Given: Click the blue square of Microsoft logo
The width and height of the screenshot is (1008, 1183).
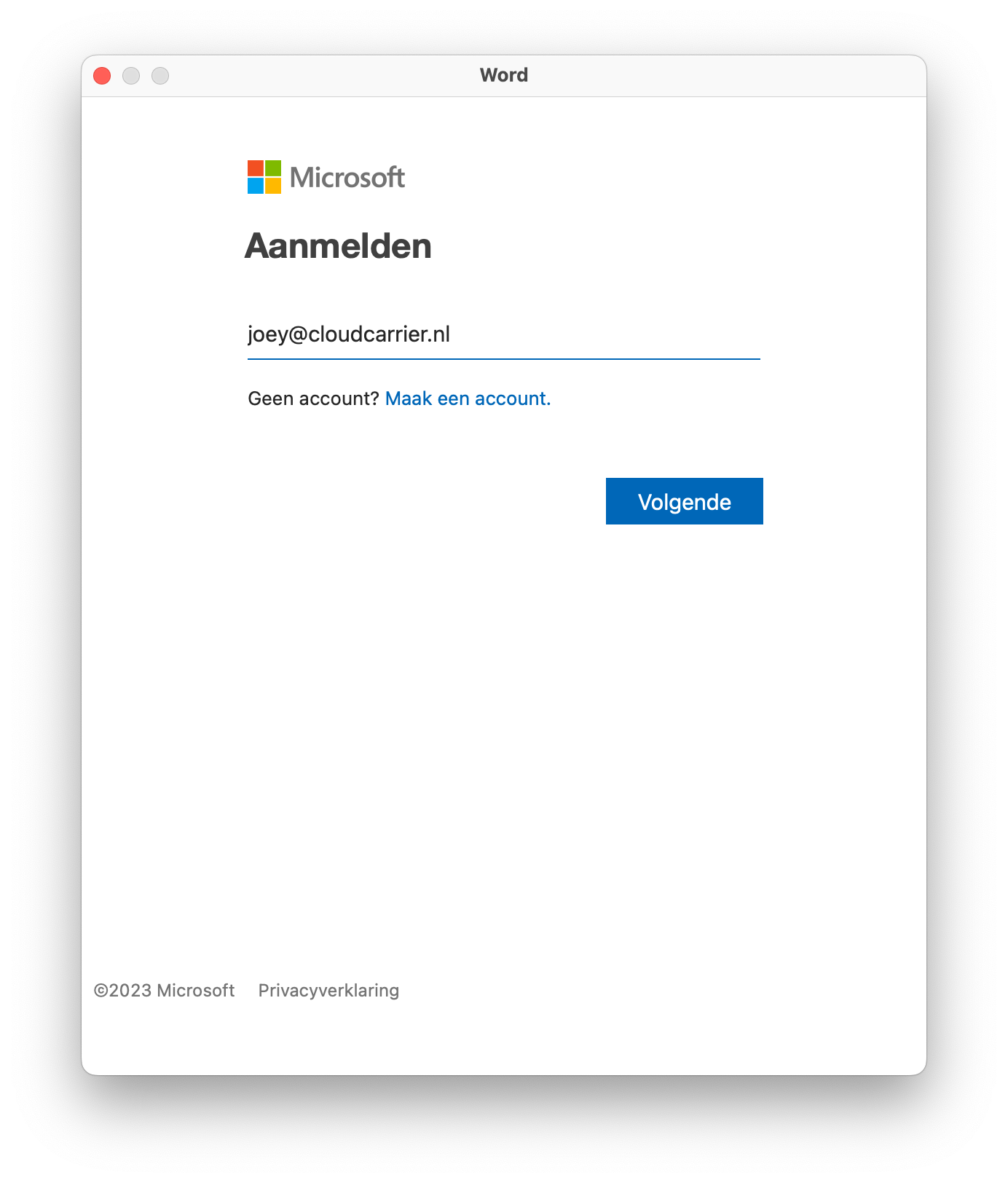Looking at the screenshot, I should (256, 186).
